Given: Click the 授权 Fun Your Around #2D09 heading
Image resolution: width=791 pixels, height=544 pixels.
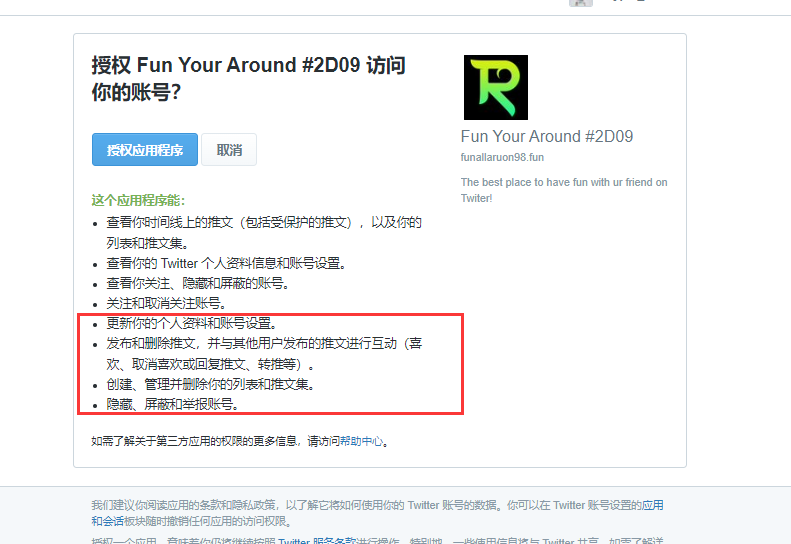Looking at the screenshot, I should coord(248,79).
